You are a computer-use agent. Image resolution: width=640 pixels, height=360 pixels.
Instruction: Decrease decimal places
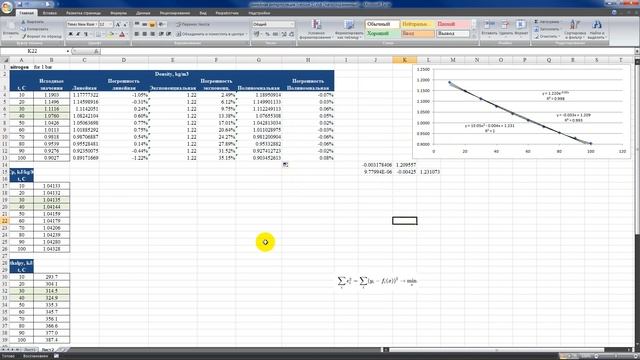pos(291,34)
